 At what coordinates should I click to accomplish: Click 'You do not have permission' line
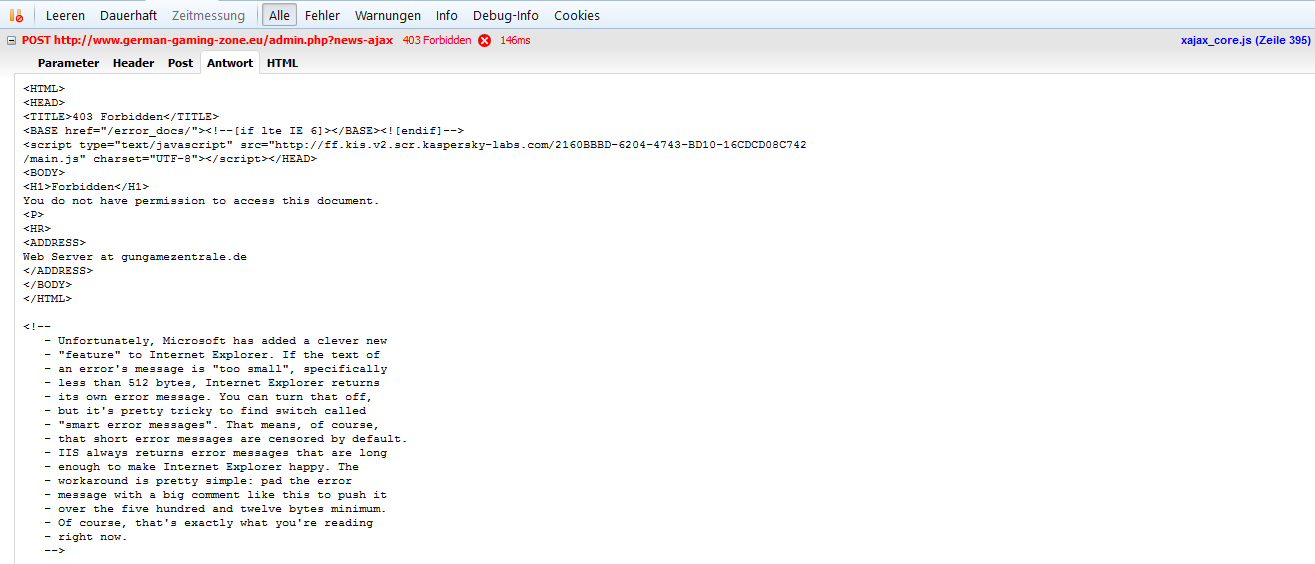click(x=202, y=201)
